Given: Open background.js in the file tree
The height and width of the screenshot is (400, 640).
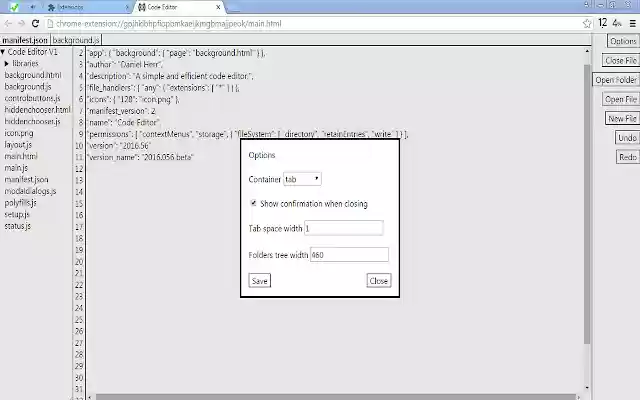Looking at the screenshot, I should point(28,87).
